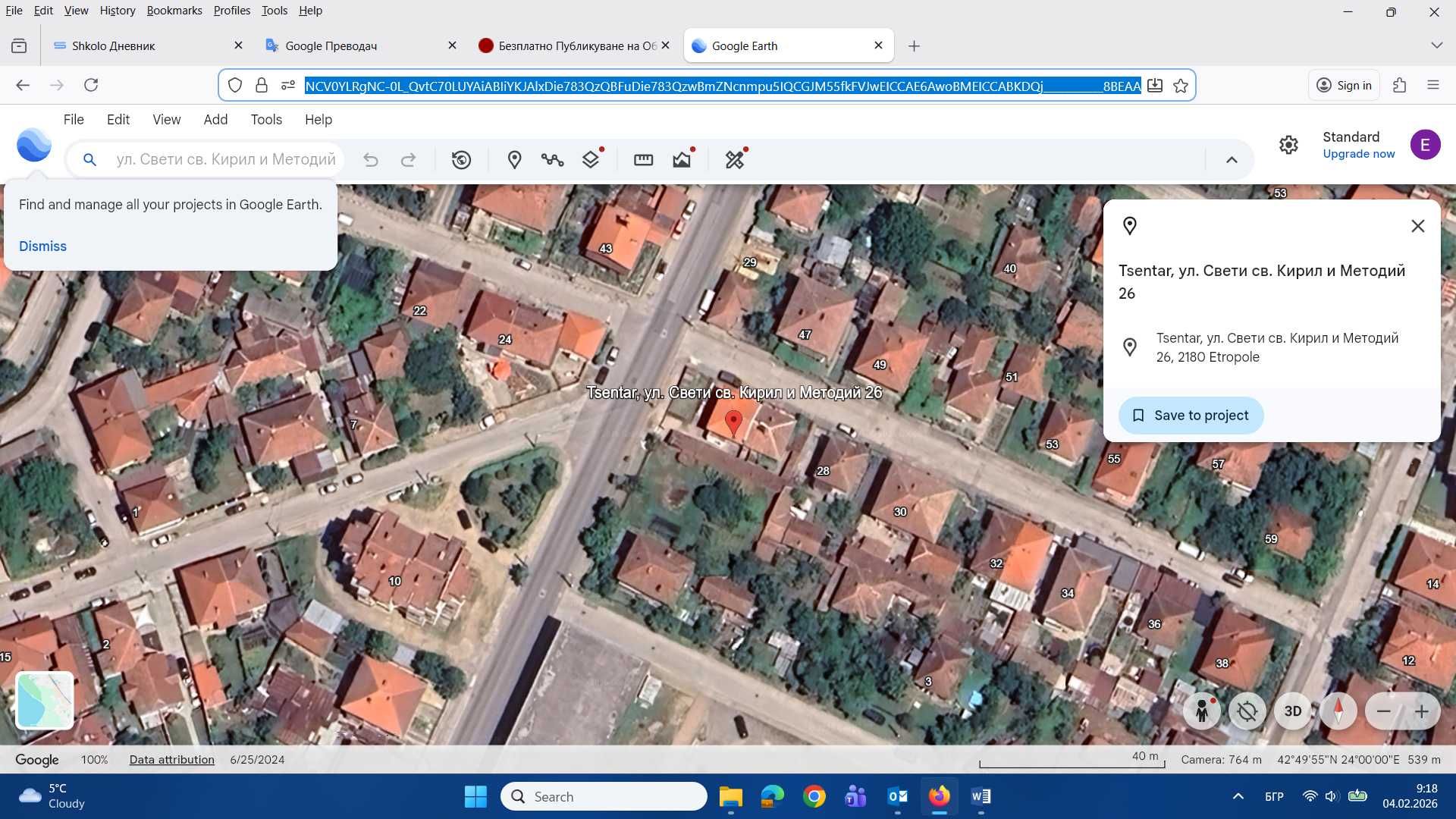Toggle the map style thumbnail
1456x819 pixels.
click(45, 700)
